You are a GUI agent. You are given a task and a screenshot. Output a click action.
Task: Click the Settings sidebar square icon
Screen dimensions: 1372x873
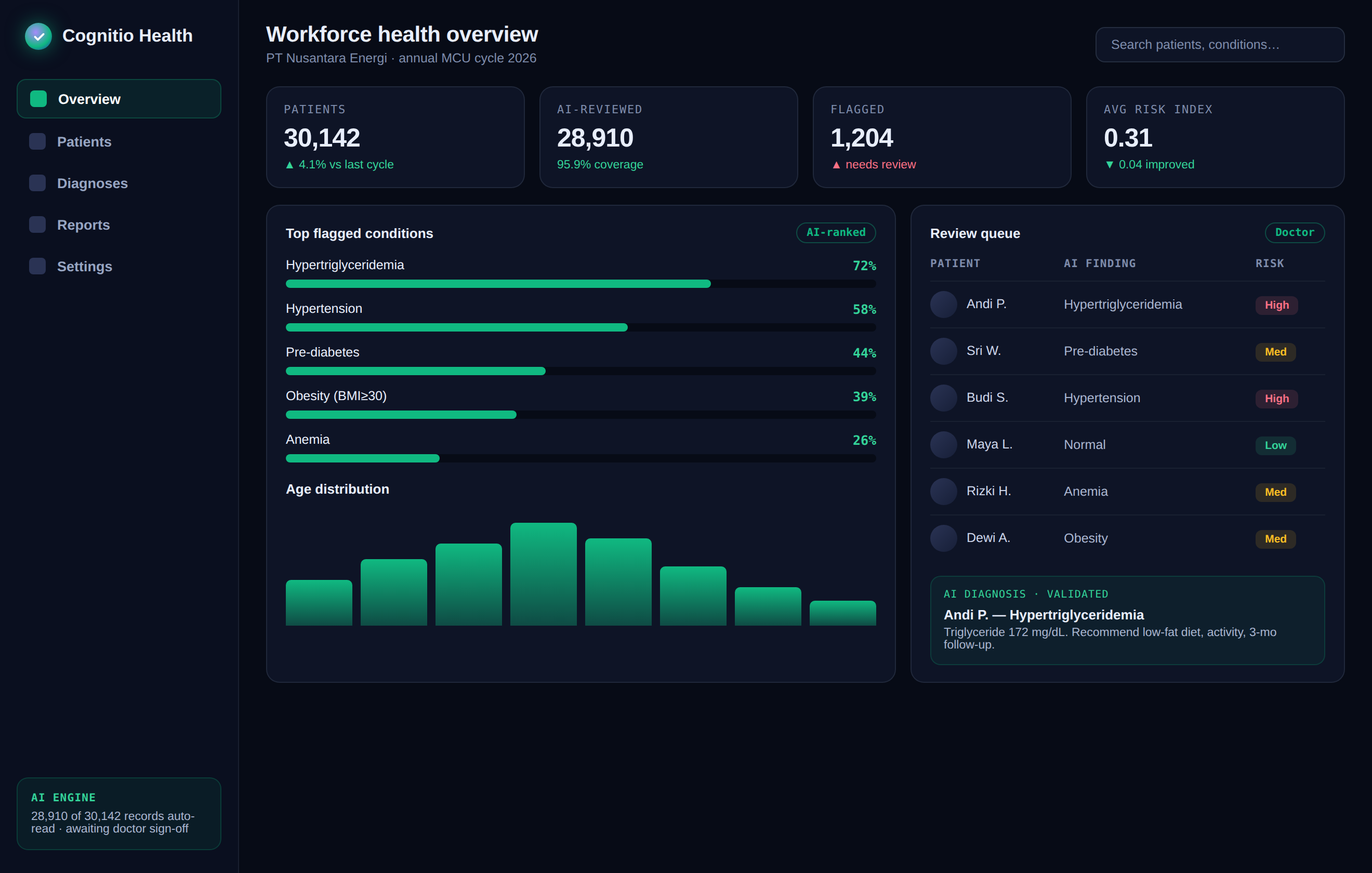pos(37,266)
